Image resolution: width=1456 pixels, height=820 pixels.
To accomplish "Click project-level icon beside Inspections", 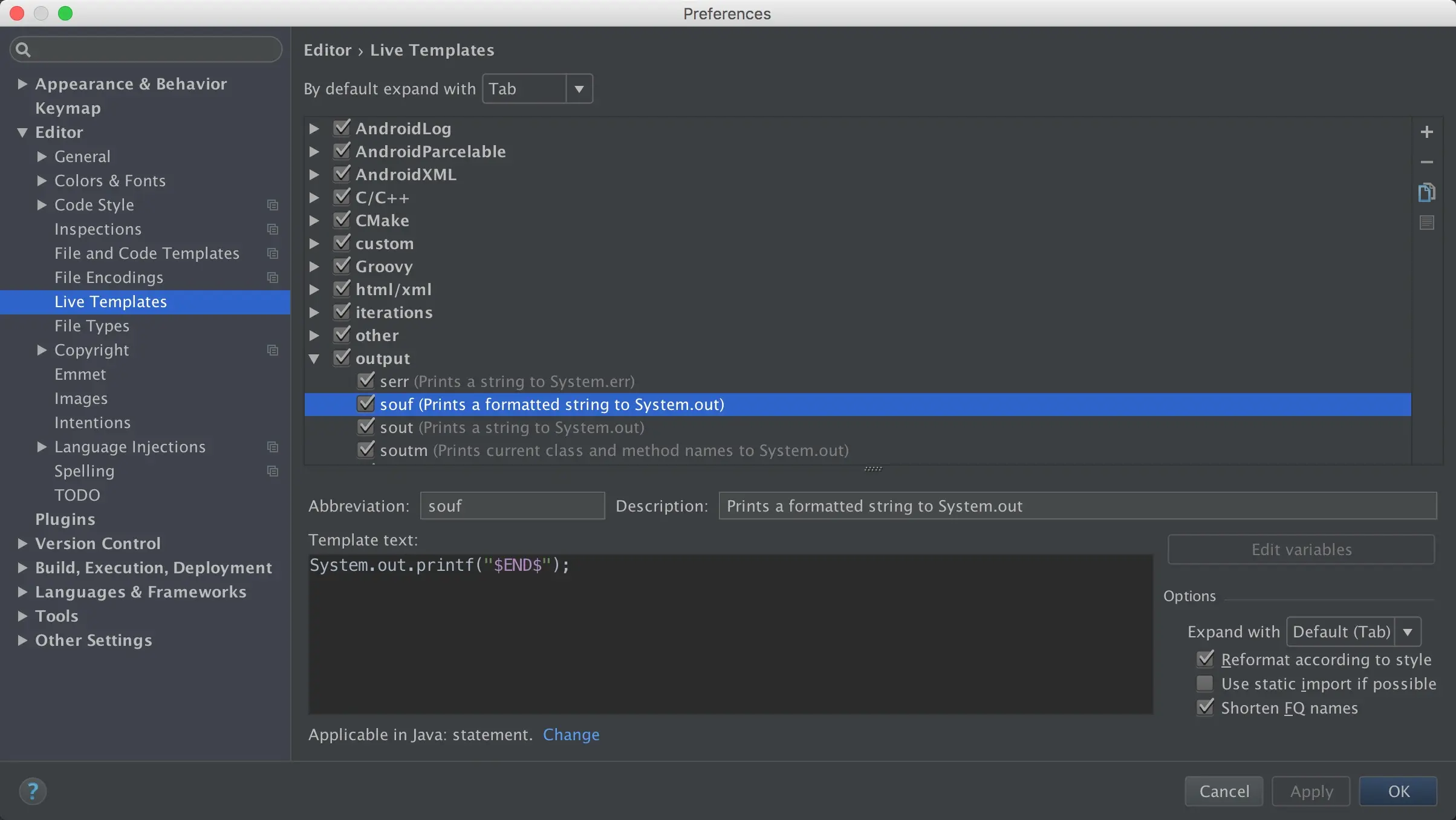I will 273,229.
